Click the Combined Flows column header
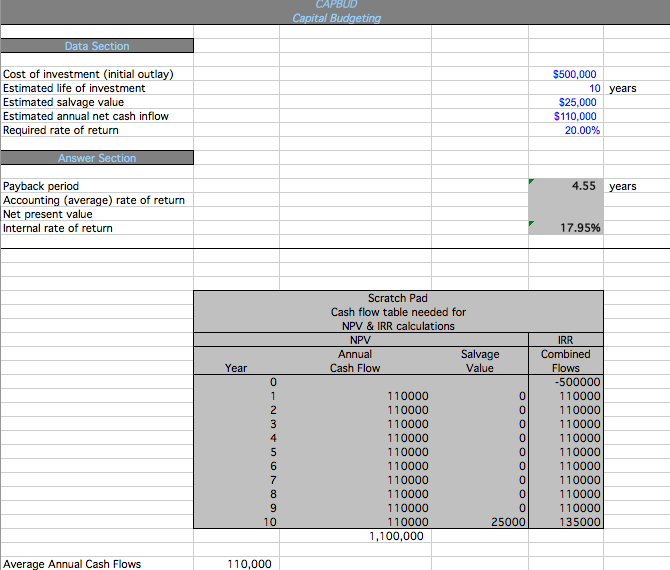This screenshot has width=670, height=570. coord(566,361)
